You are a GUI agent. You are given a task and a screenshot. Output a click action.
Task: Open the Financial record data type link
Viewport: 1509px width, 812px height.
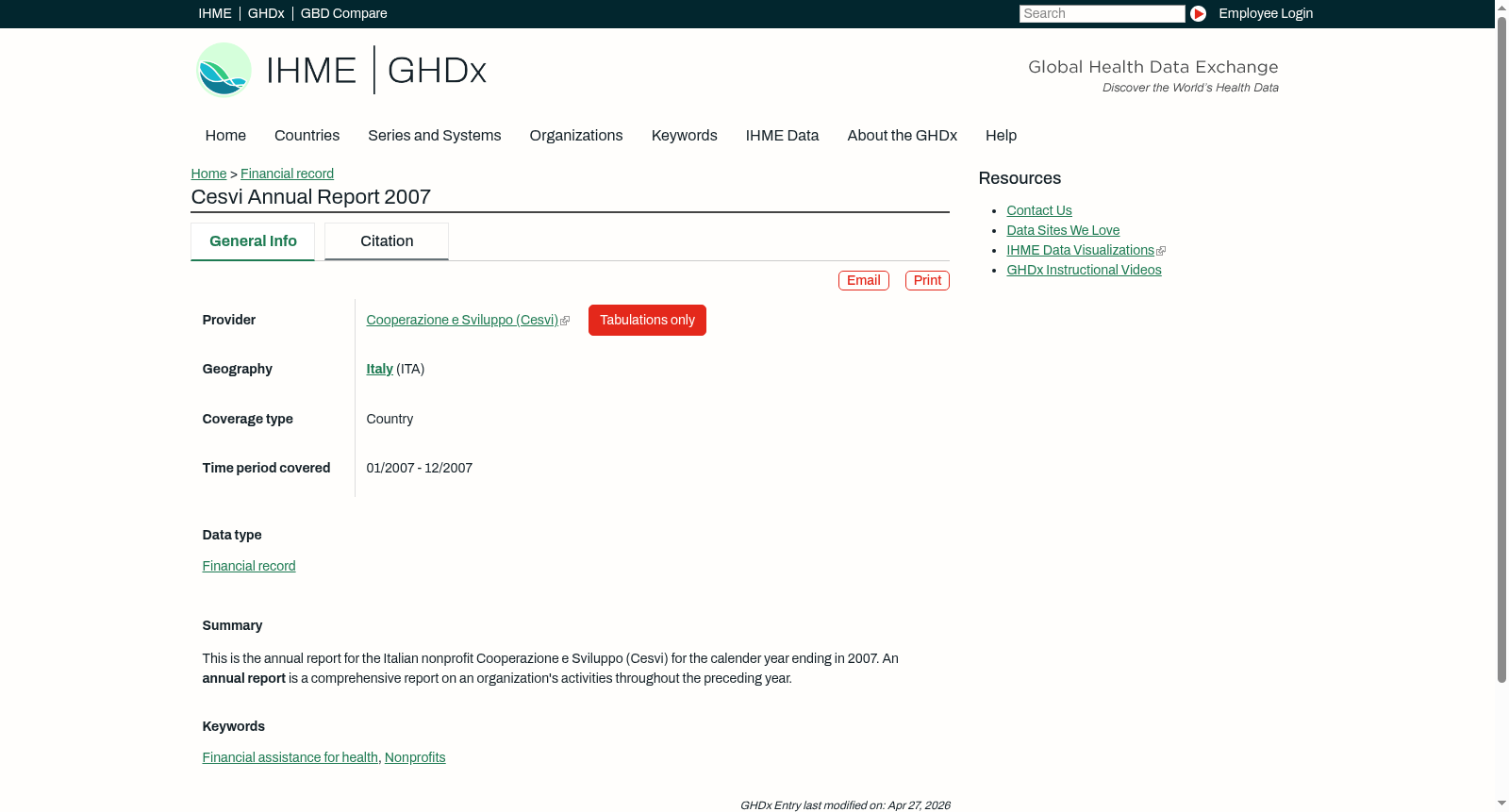click(x=249, y=566)
